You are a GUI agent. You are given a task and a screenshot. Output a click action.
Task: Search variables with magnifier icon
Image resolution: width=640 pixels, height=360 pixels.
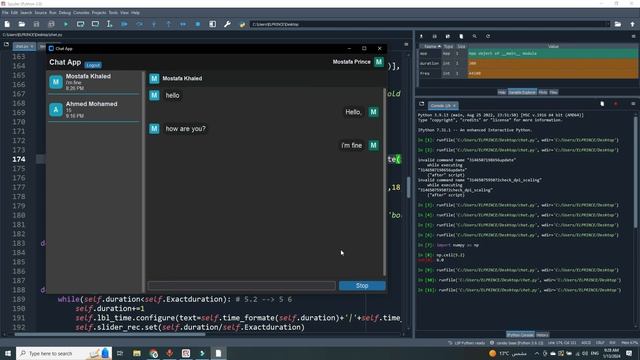474,36
